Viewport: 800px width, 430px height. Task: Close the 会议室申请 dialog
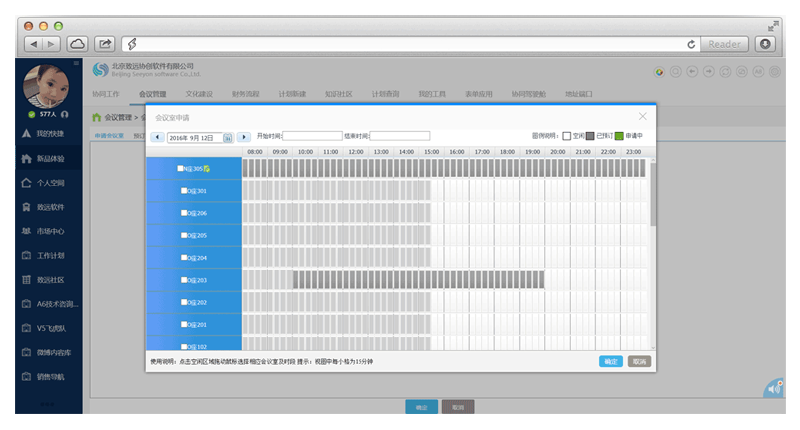pos(642,116)
